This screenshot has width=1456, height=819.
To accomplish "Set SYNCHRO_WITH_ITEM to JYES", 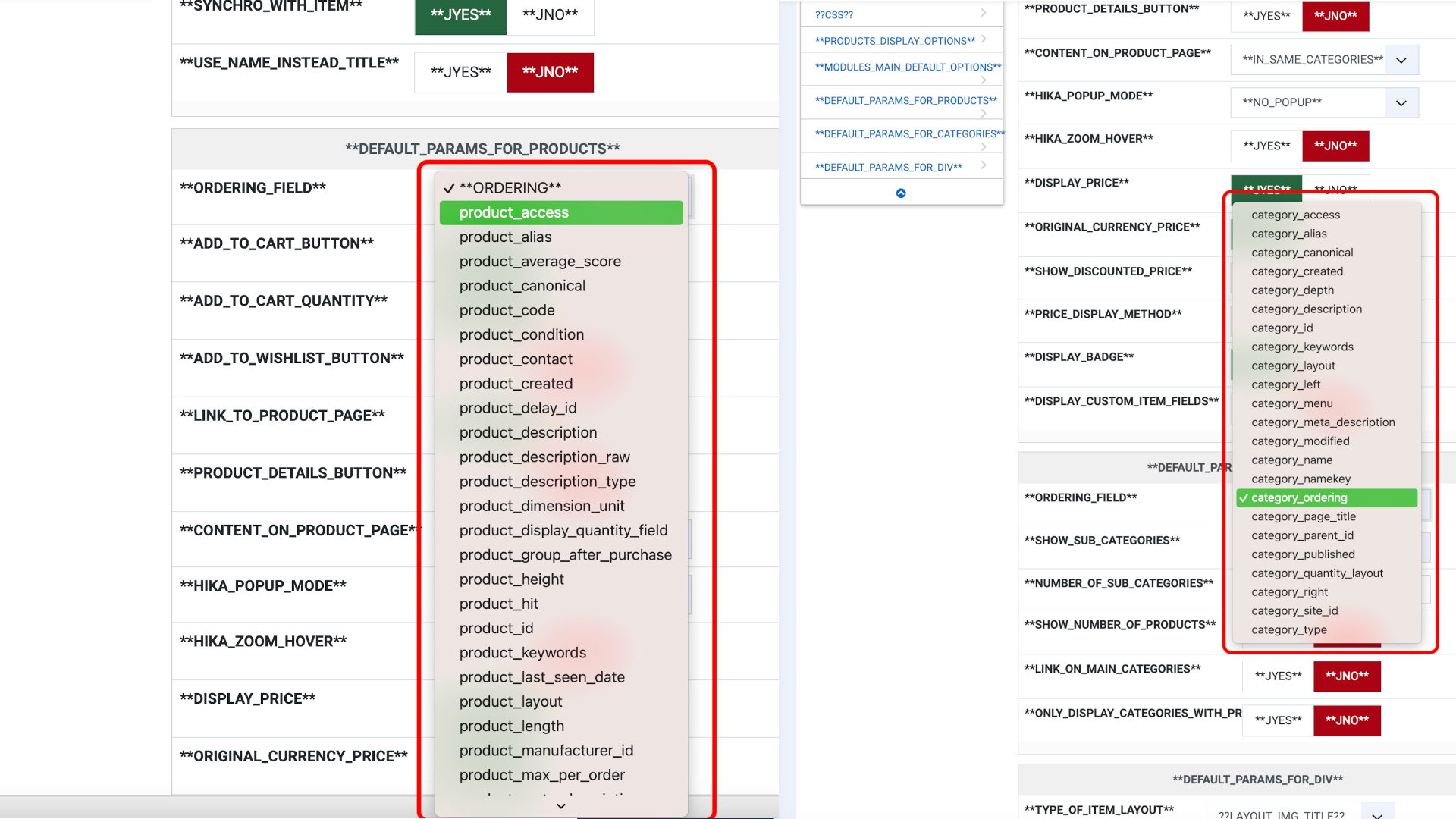I will 460,15.
